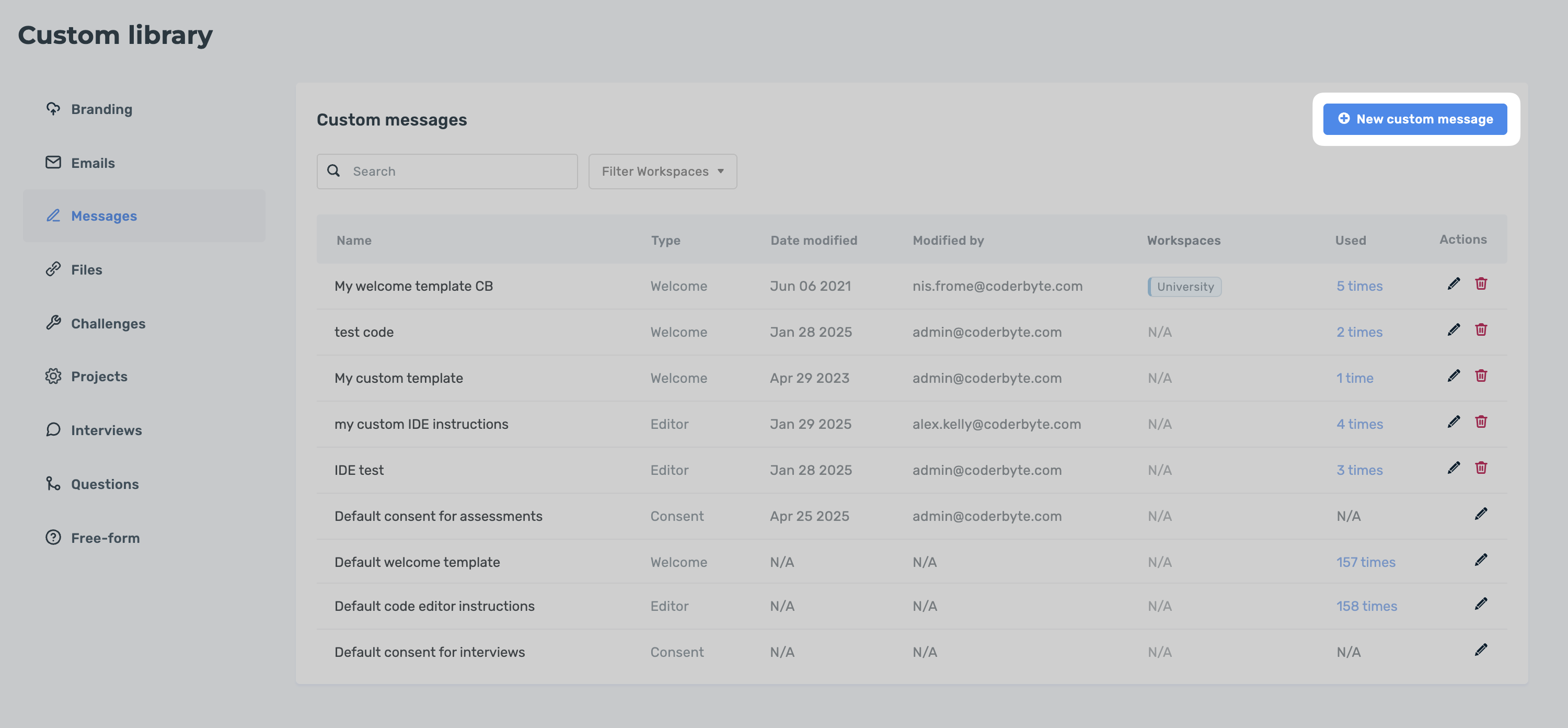Edit 'Default consent for interviews'

tap(1480, 650)
